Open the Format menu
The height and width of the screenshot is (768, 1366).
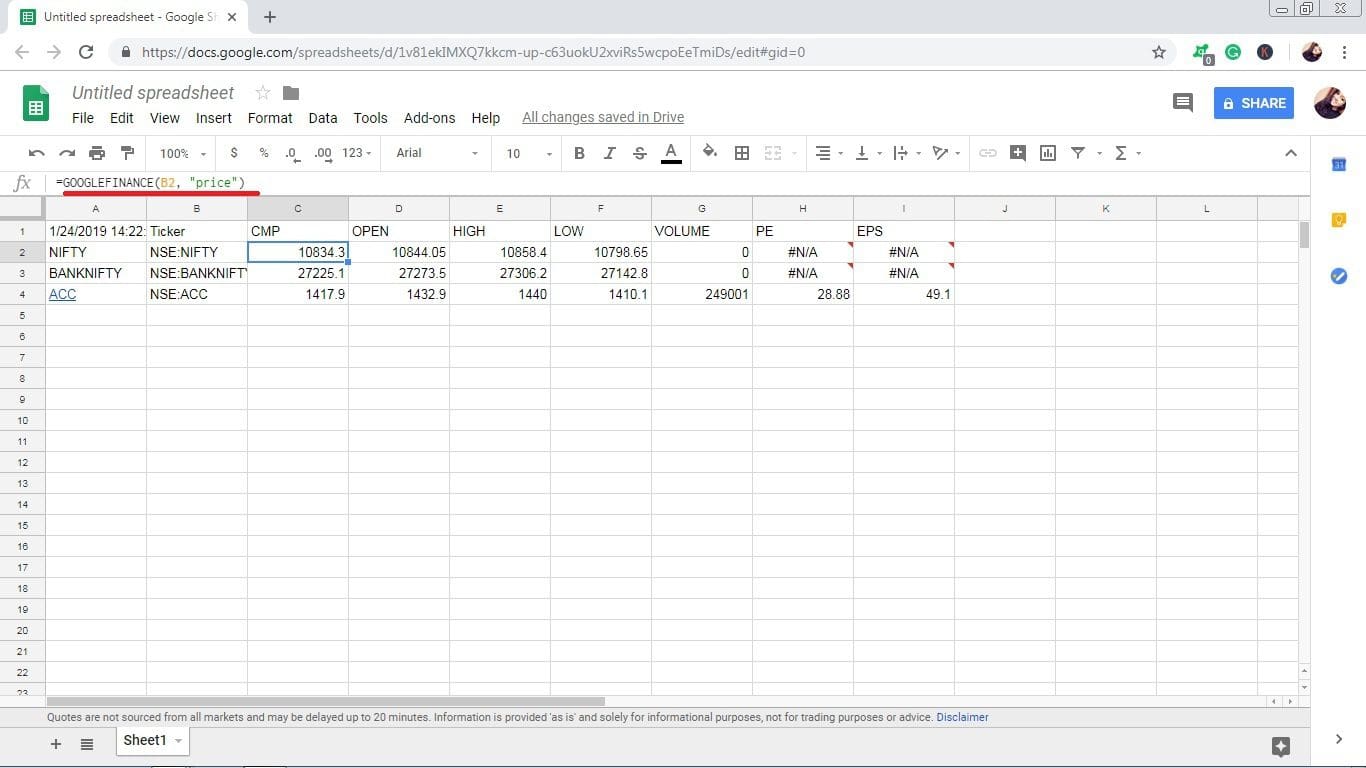pos(270,118)
